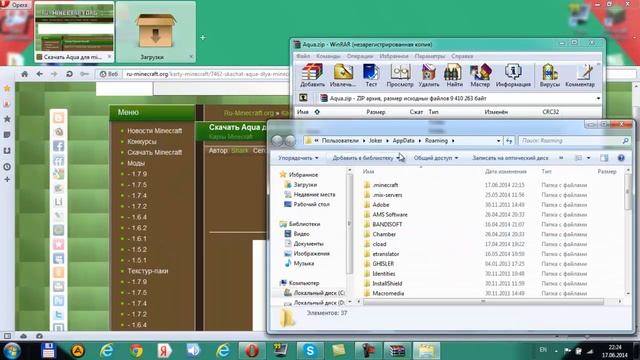Click Записать на оптический диск button

click(510, 158)
